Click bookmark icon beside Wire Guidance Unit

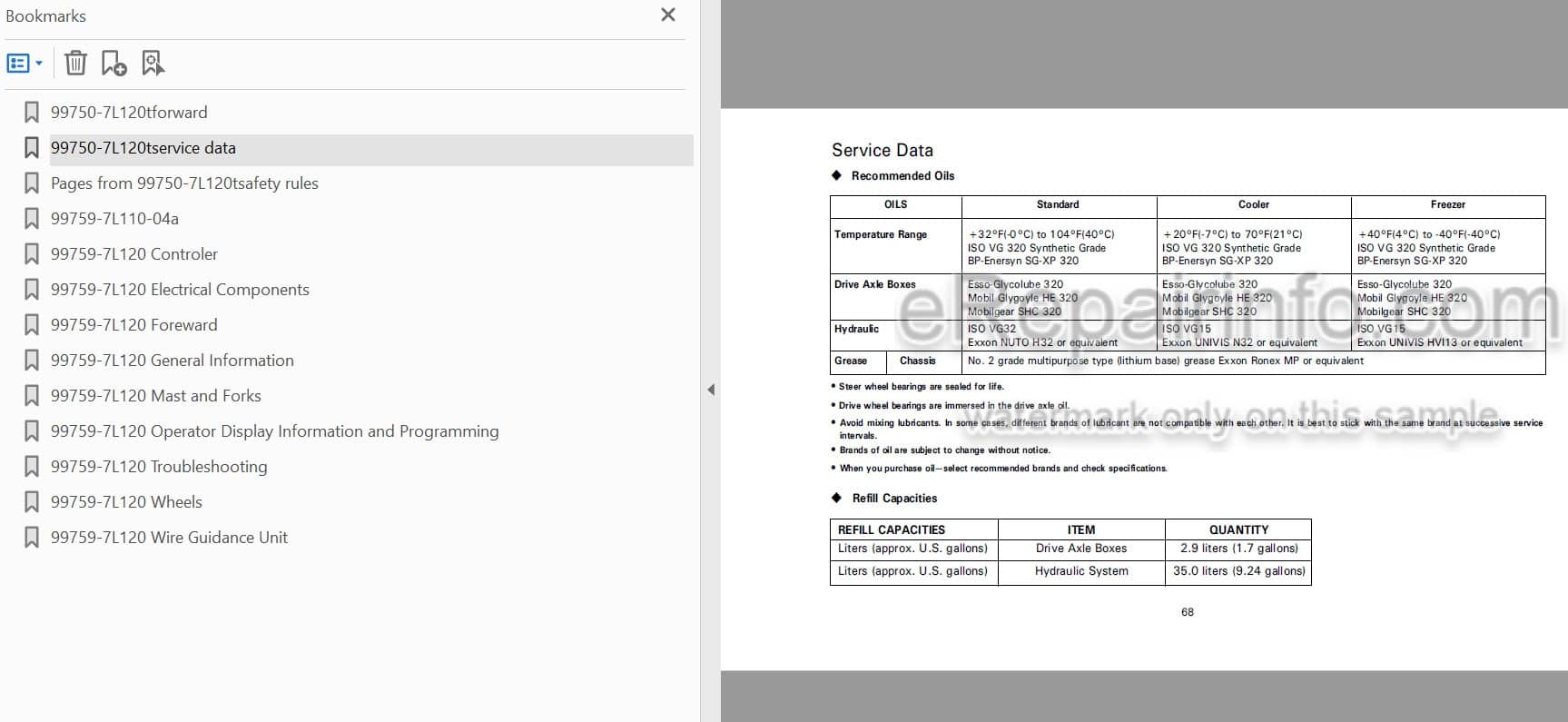(32, 538)
